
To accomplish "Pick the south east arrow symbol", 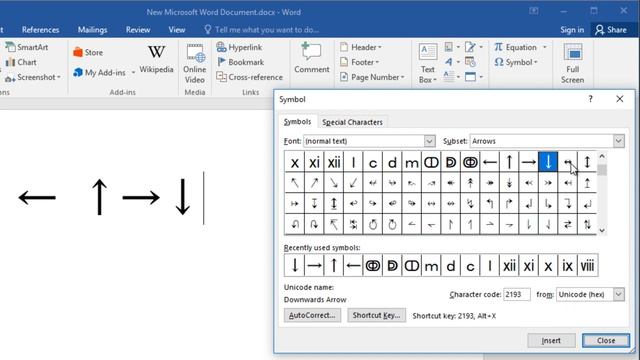I will click(x=334, y=182).
